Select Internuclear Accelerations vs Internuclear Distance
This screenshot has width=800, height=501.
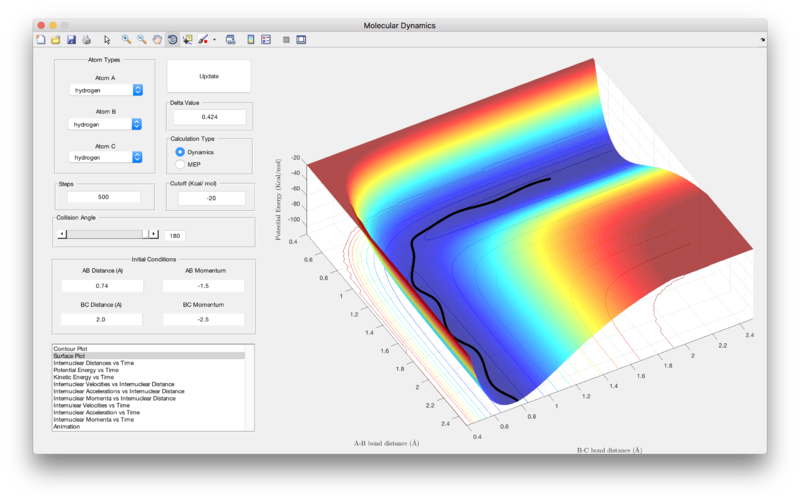[148, 391]
